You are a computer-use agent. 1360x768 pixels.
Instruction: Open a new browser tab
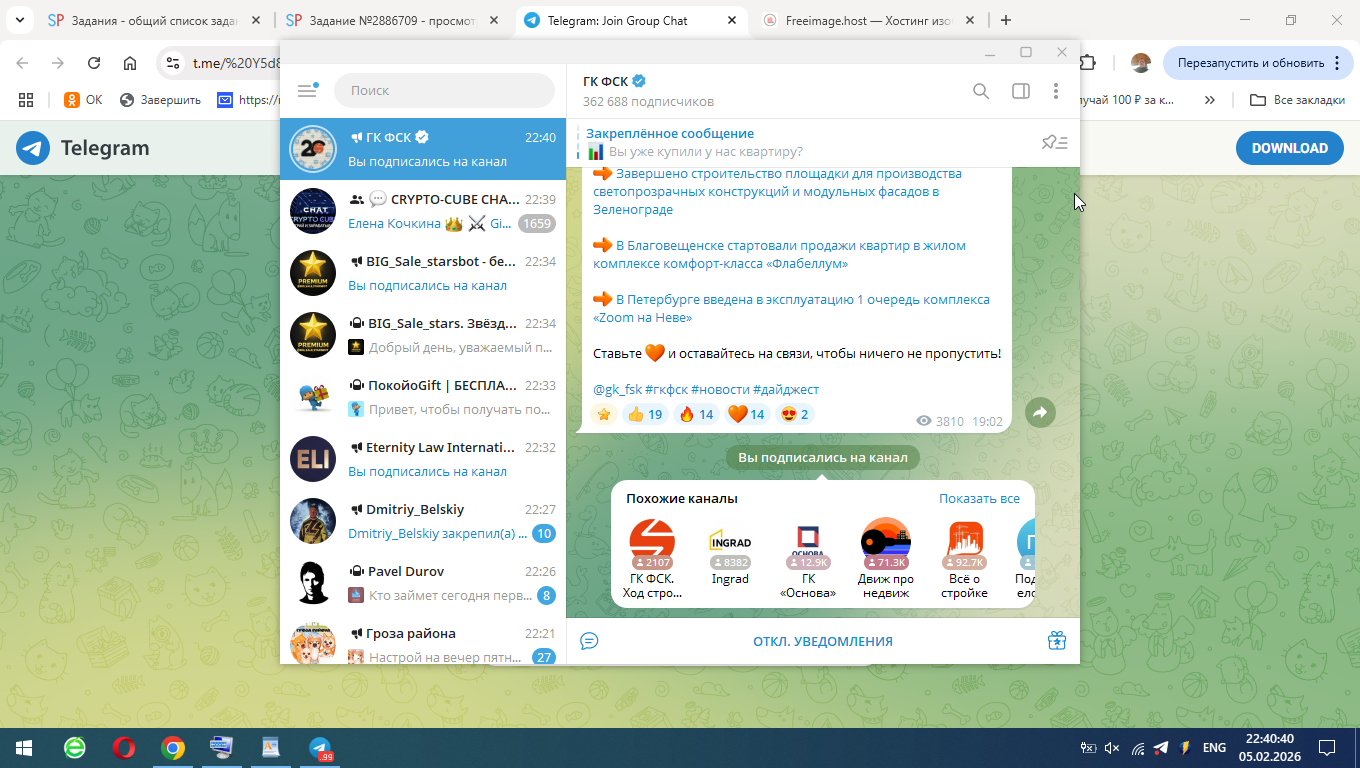tap(1006, 20)
